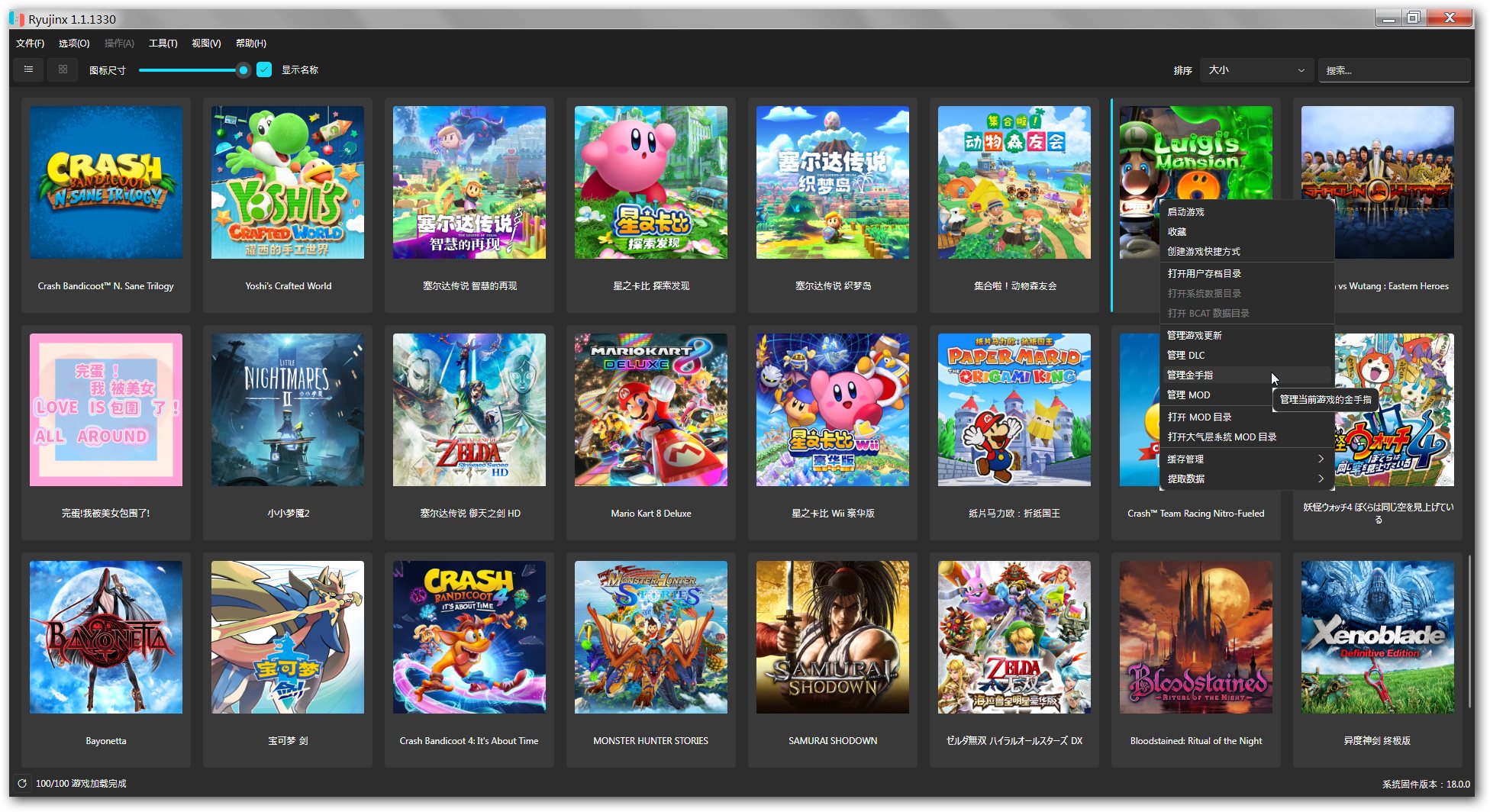Select 异度神剑 终极版 Xenoblade cover
This screenshot has height=812, width=1490.
[x=1378, y=637]
